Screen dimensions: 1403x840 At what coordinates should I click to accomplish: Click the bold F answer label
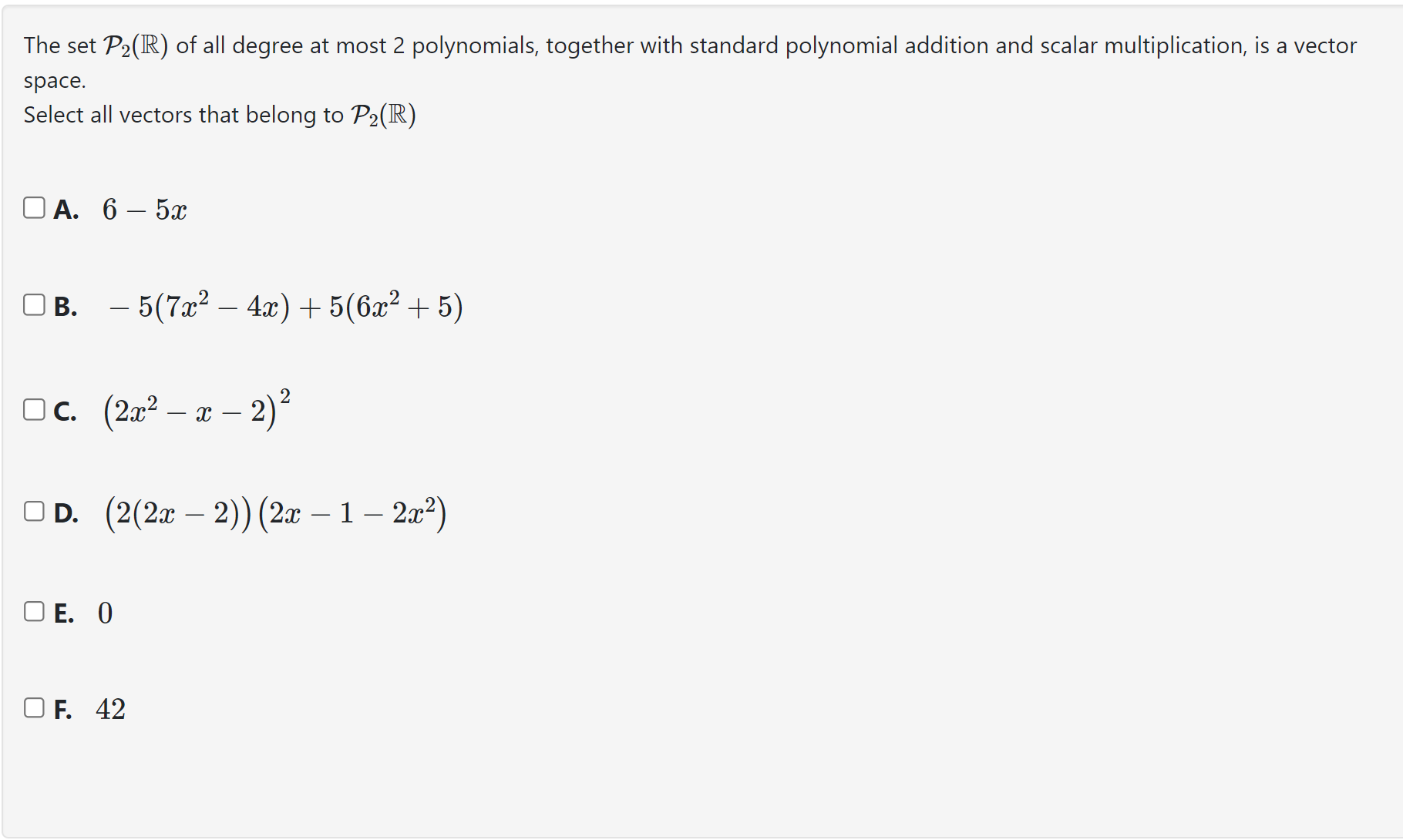[62, 708]
